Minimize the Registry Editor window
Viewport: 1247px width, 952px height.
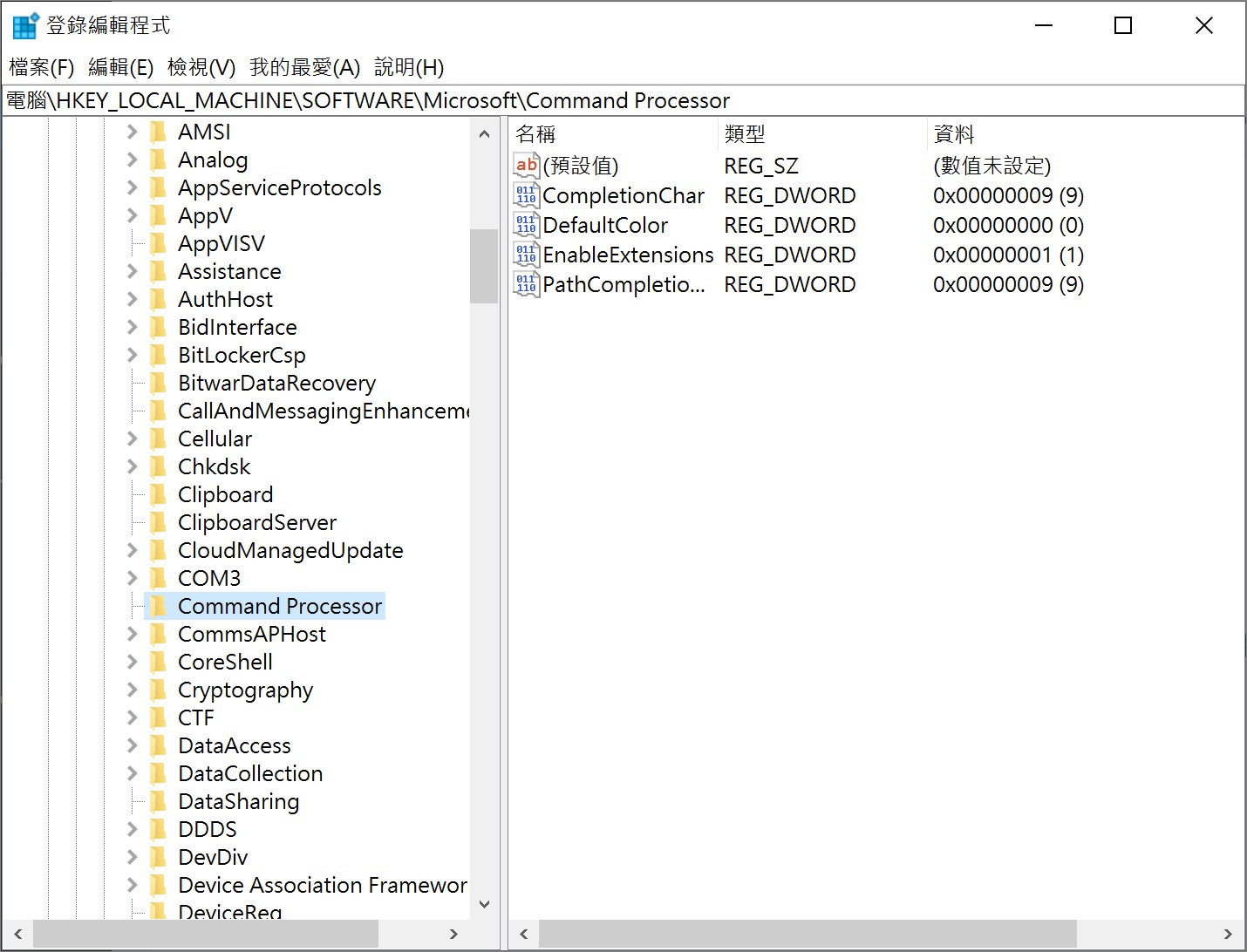1044,25
